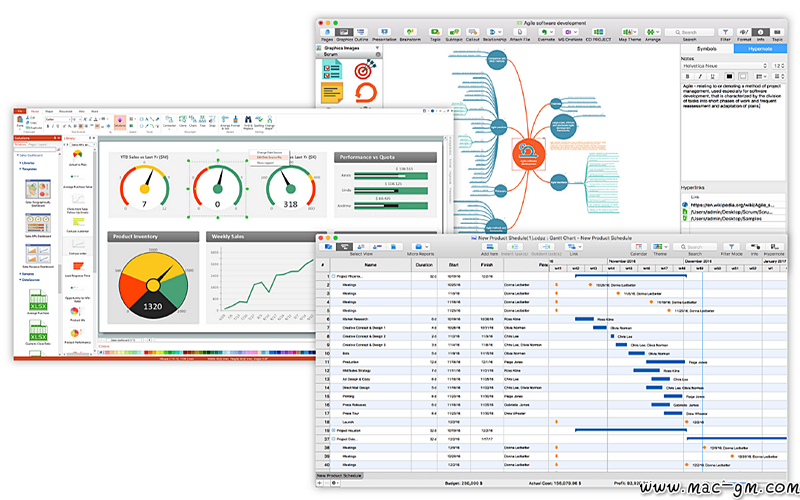This screenshot has height=500, width=800.
Task: Open Micro Reports dropdown in Gantt window
Action: (421, 246)
